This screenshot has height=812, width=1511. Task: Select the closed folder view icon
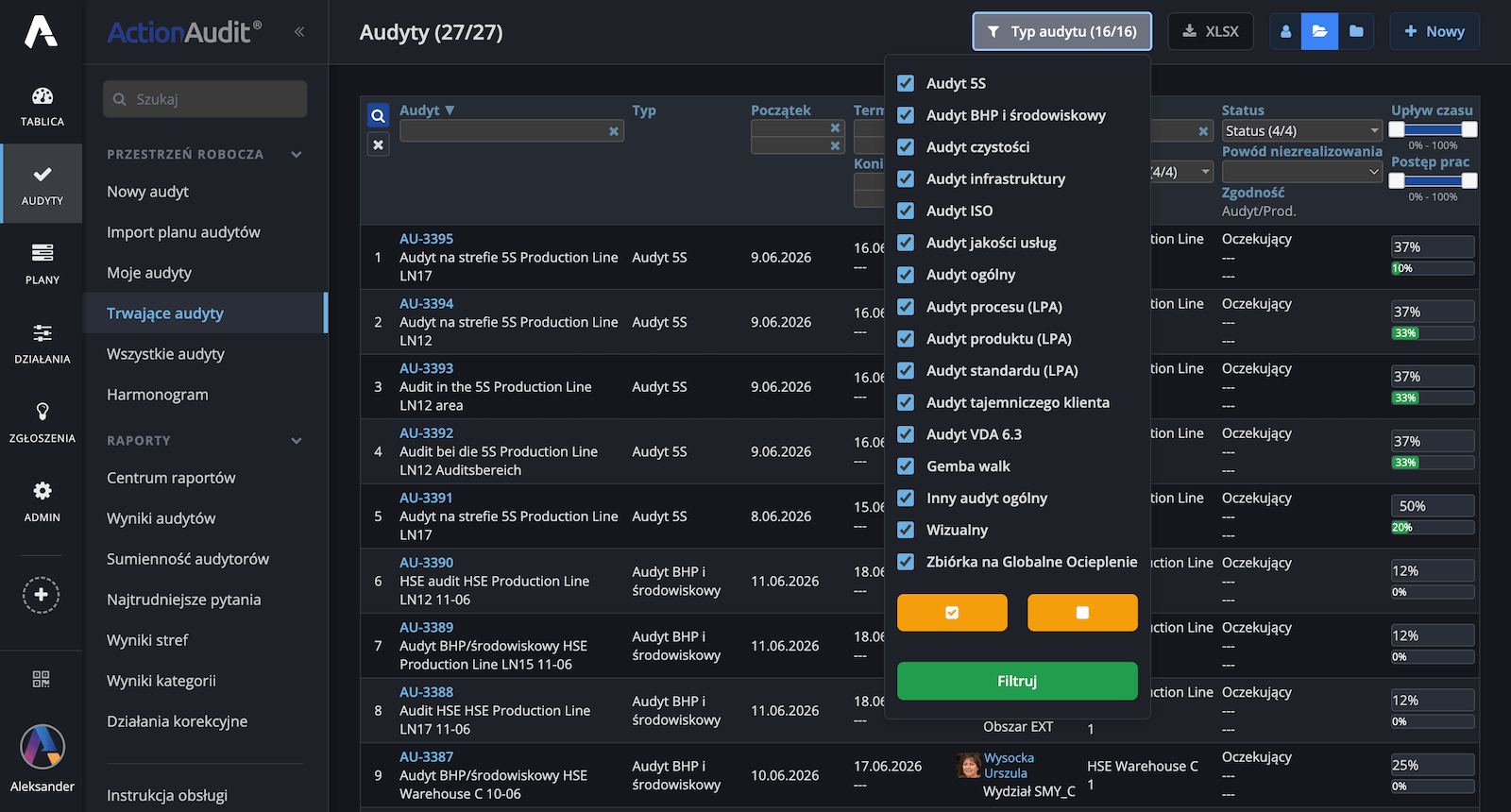(x=1356, y=31)
